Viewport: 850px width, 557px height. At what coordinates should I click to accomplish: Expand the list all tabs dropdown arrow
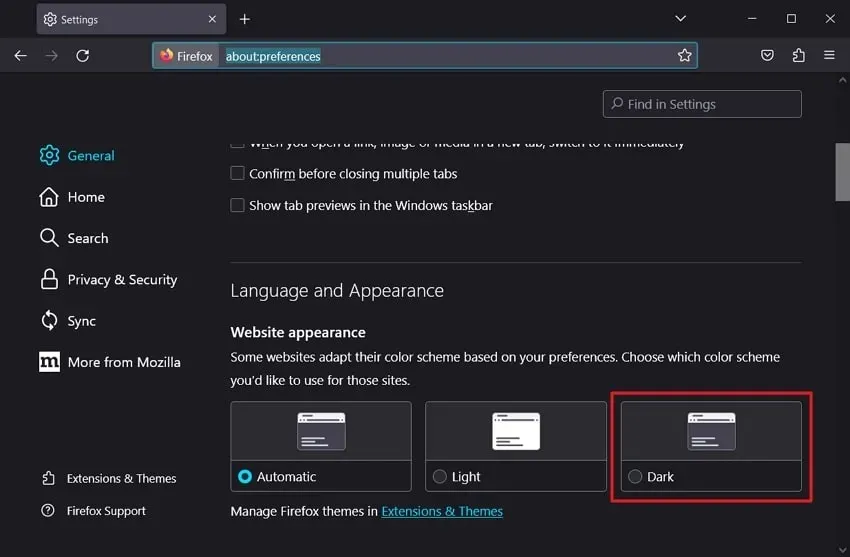pyautogui.click(x=680, y=18)
